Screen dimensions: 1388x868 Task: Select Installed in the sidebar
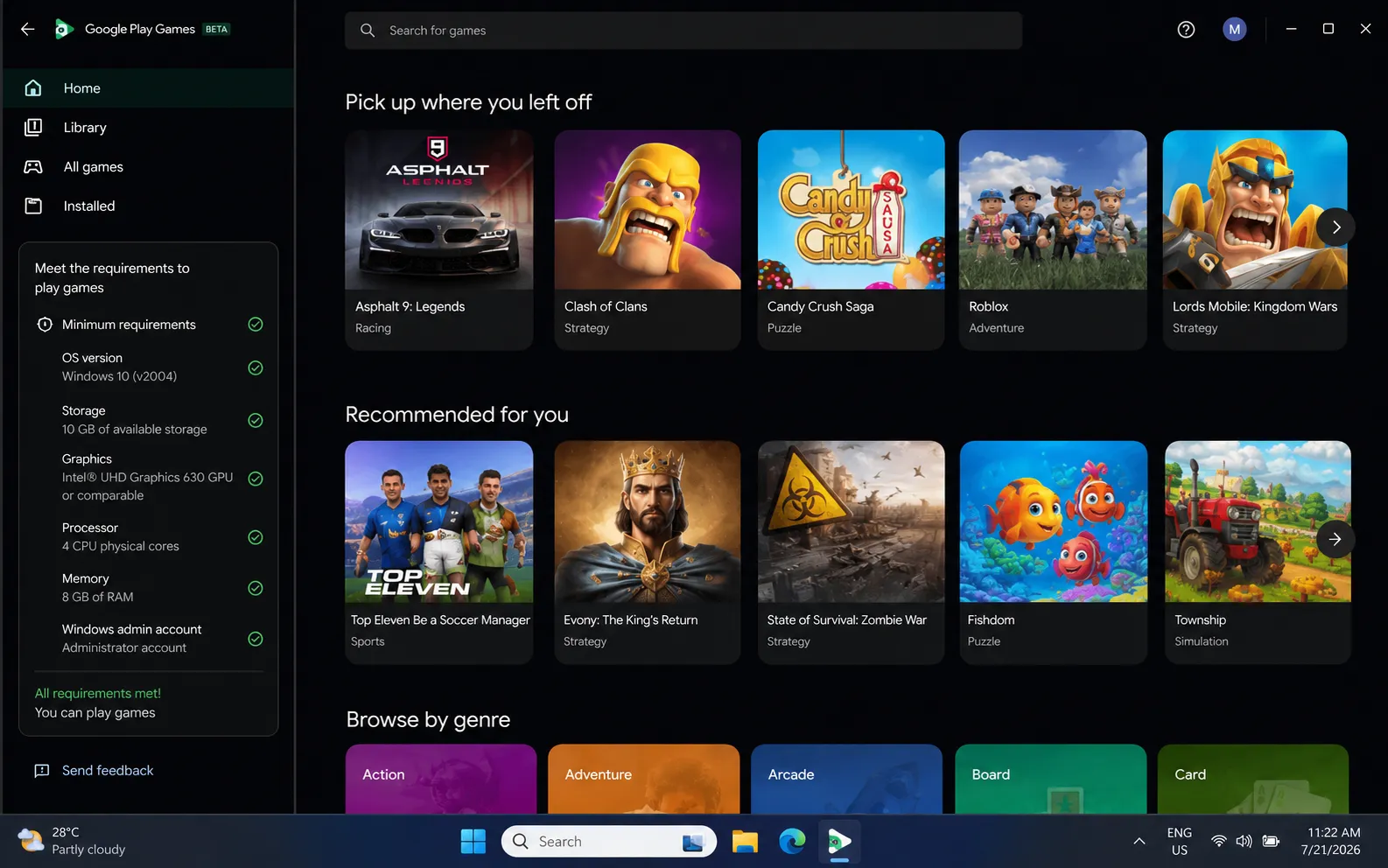[x=149, y=206]
